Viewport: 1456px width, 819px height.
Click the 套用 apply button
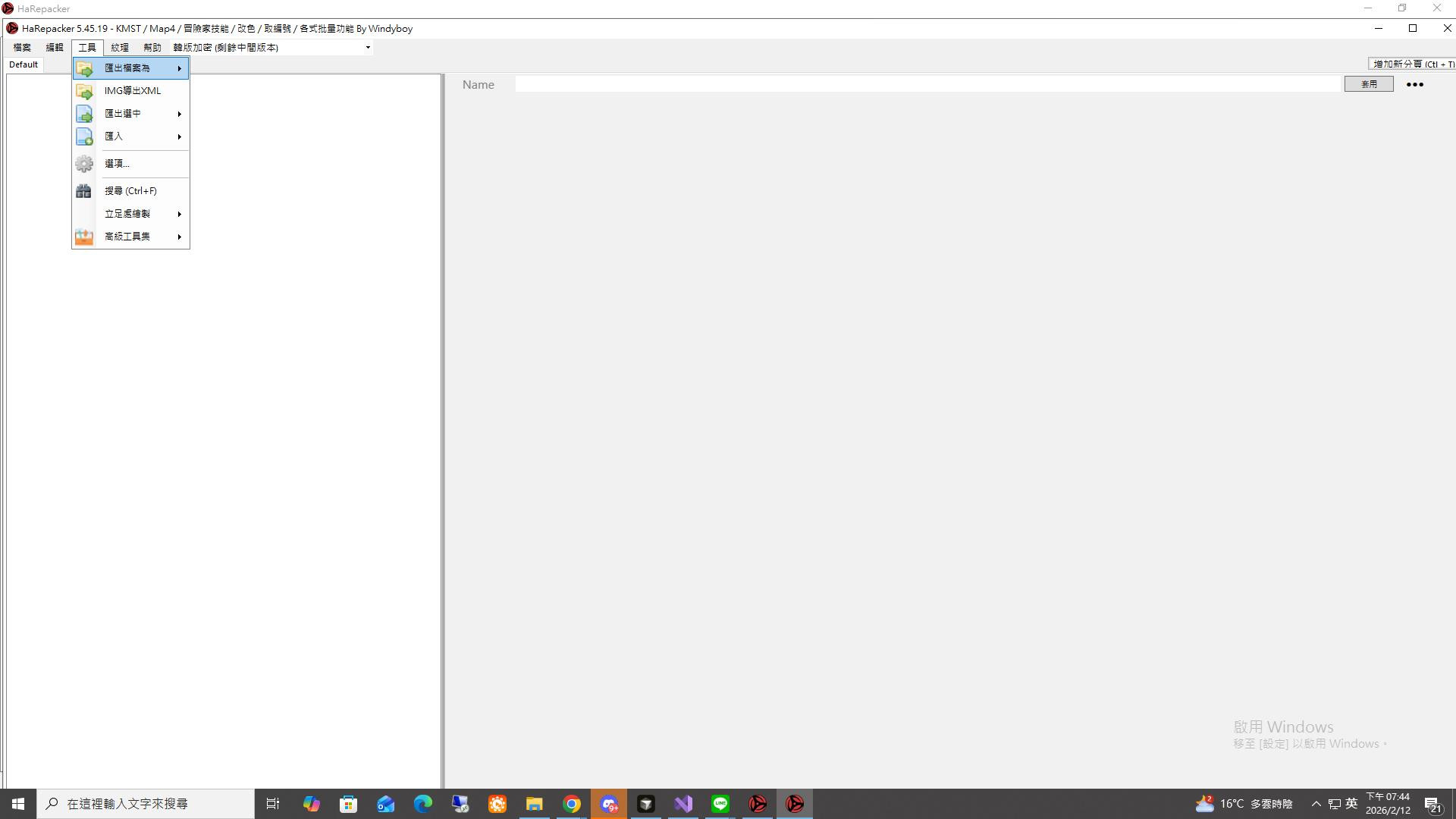pyautogui.click(x=1369, y=84)
